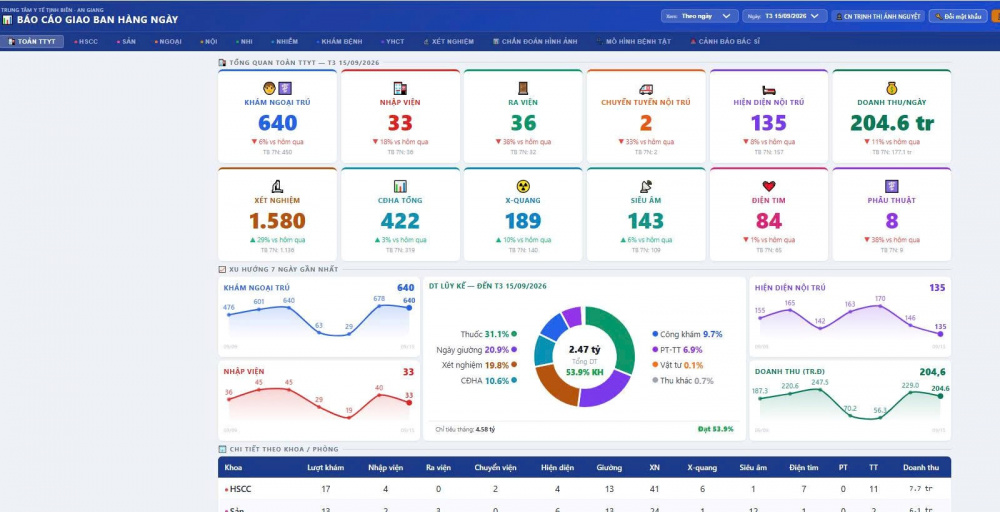
Task: Click the Đổi mật khẩu button
Action: click(958, 16)
